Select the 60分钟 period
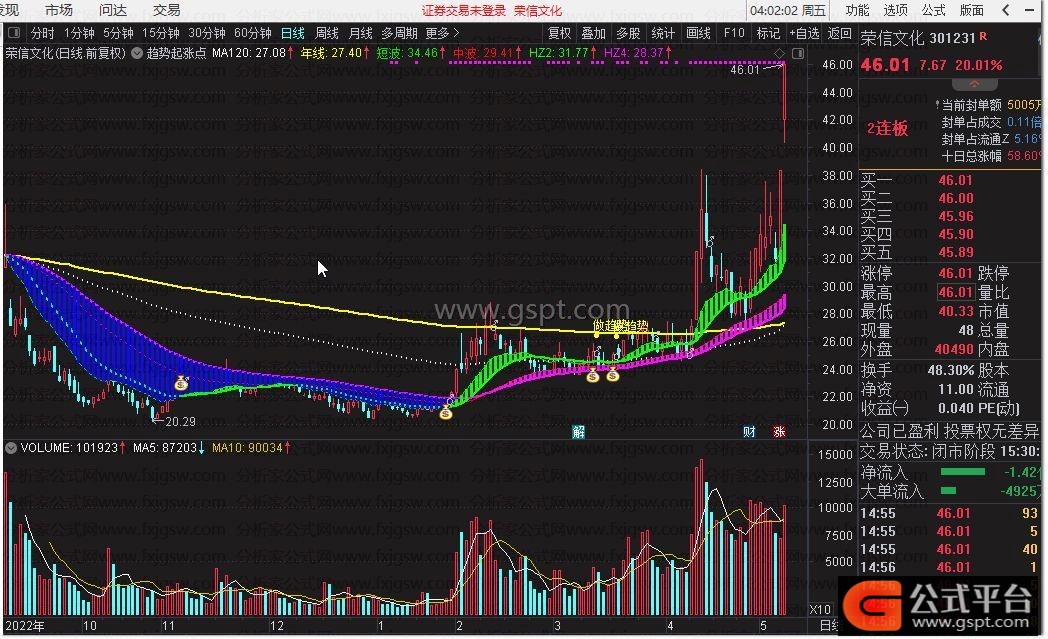The width and height of the screenshot is (1048, 639). tap(253, 33)
